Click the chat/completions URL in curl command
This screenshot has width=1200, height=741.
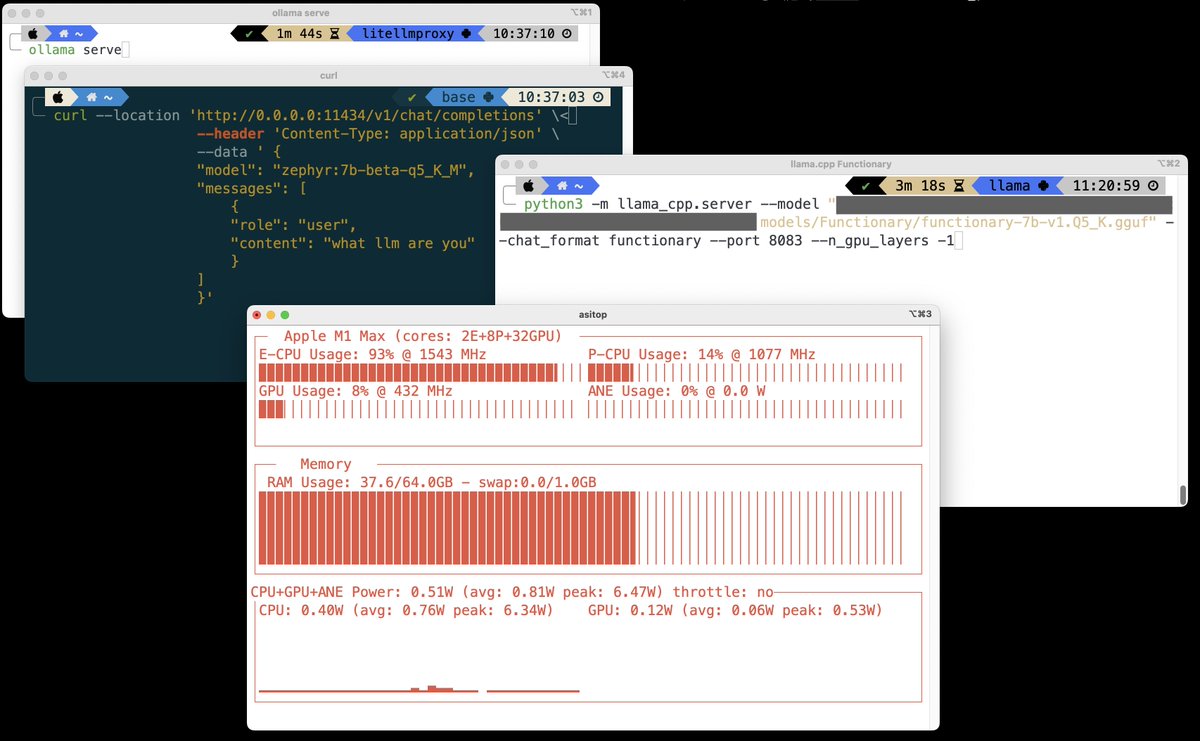pyautogui.click(x=364, y=115)
